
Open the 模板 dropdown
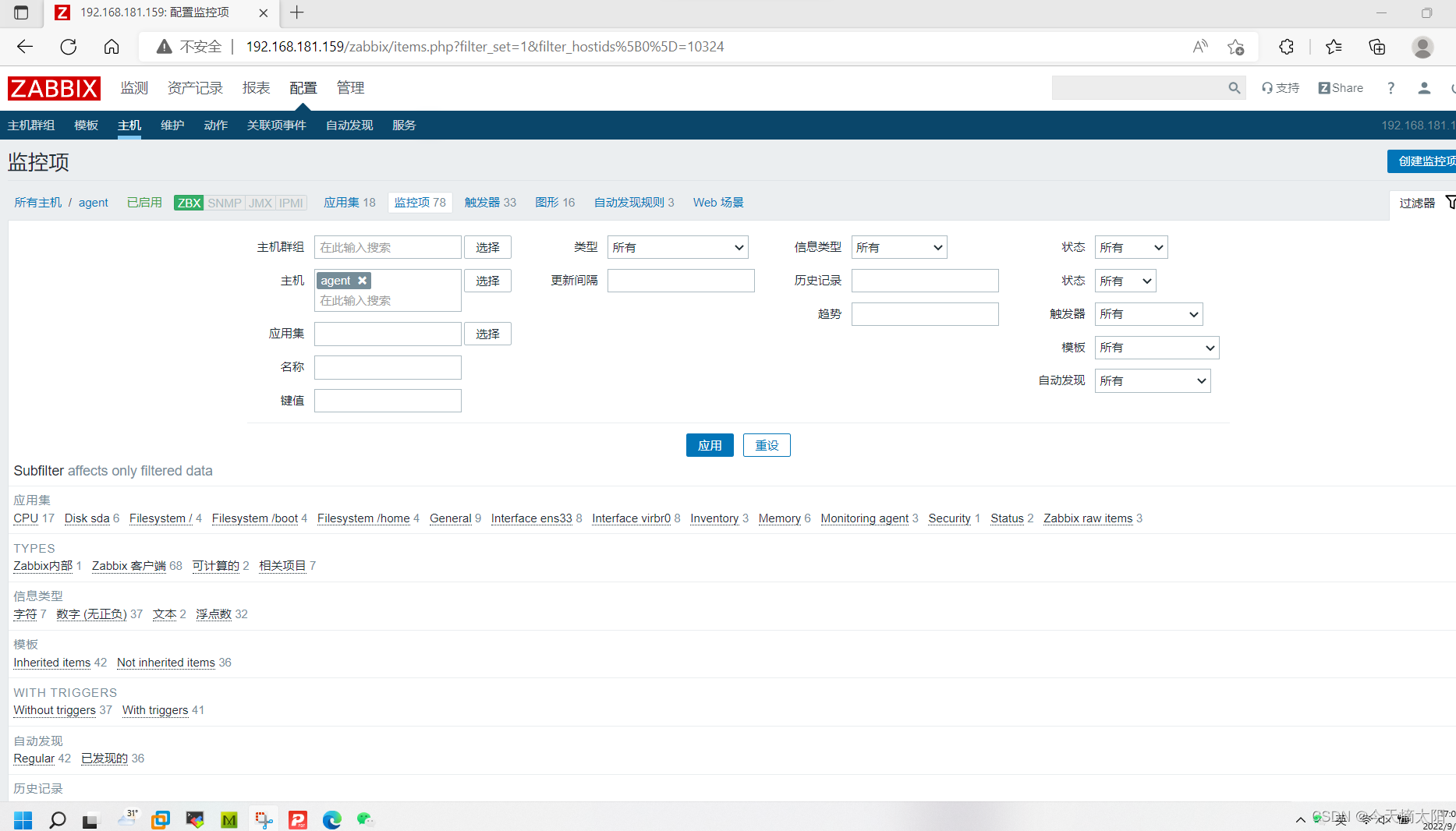(1157, 348)
